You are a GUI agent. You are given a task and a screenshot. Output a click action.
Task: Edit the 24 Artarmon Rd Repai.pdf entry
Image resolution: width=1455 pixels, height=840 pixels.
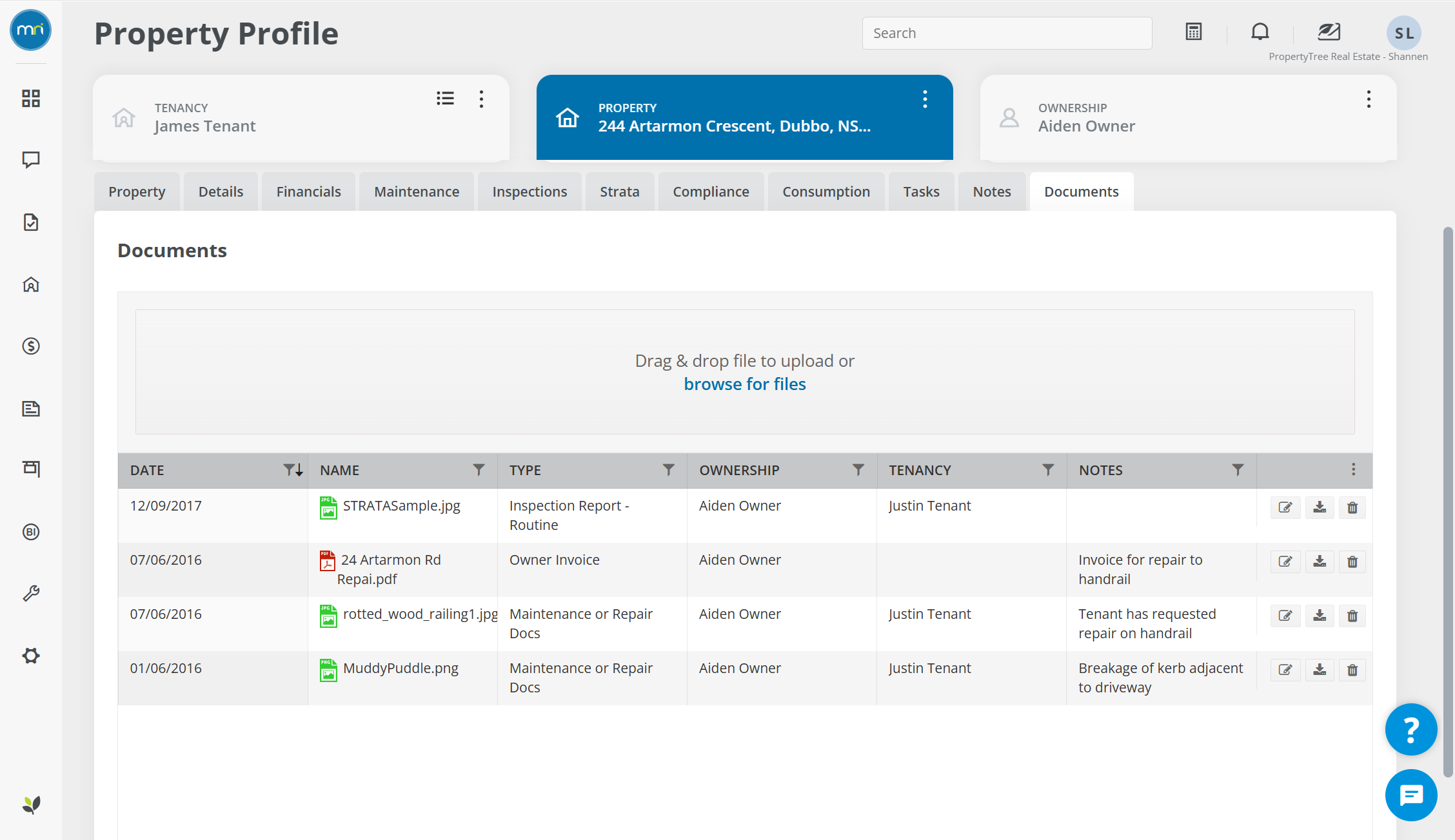point(1285,562)
